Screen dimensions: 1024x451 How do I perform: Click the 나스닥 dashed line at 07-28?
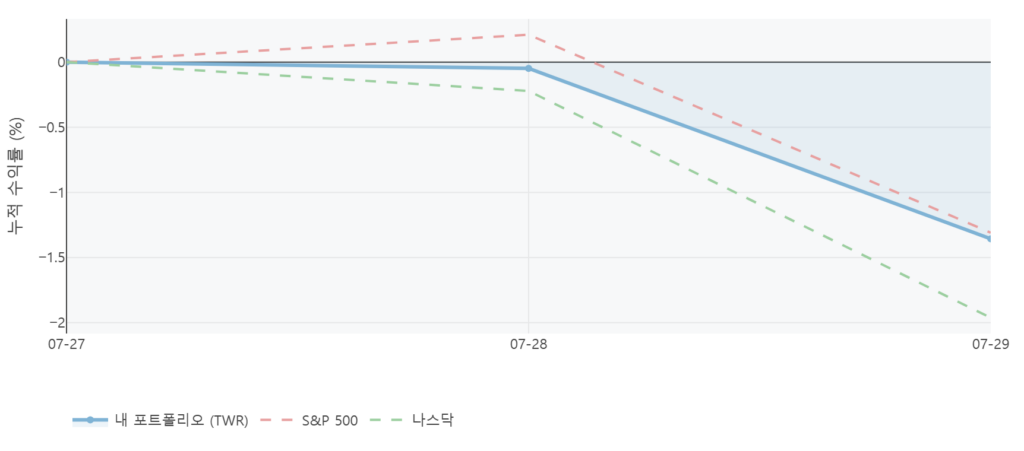pyautogui.click(x=528, y=91)
